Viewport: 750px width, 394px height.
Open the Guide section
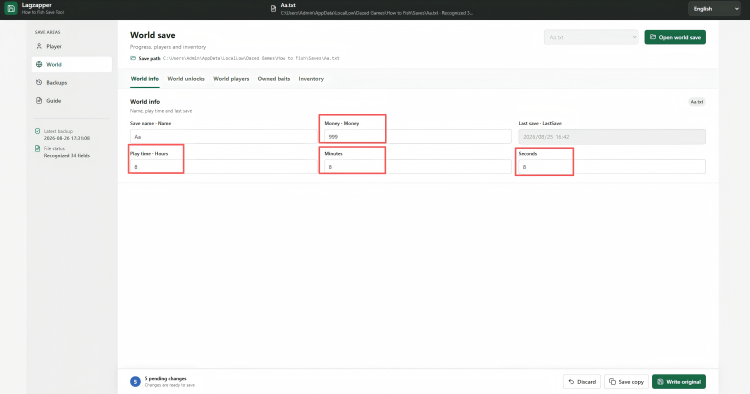point(72,101)
